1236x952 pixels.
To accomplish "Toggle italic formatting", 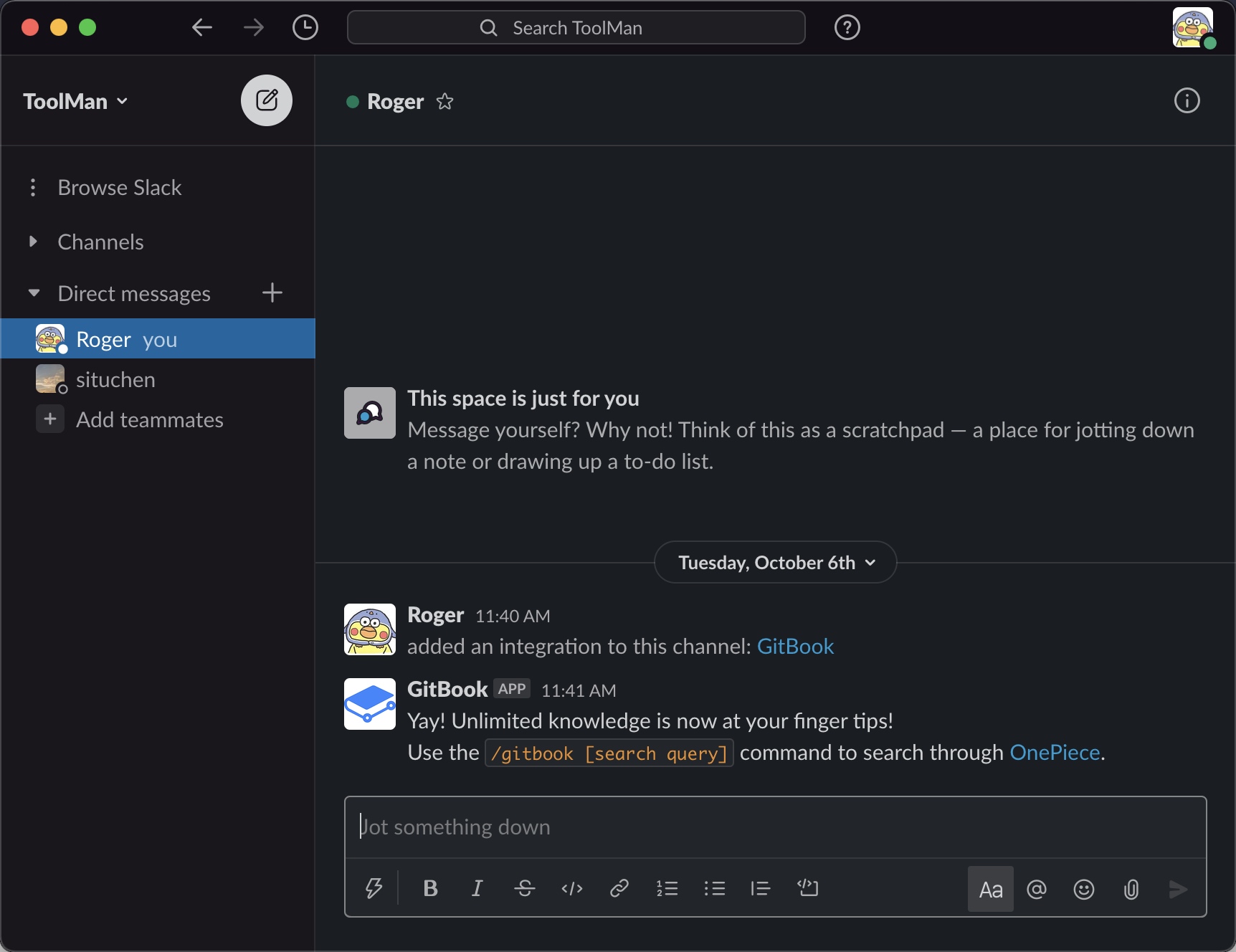I will [x=477, y=889].
